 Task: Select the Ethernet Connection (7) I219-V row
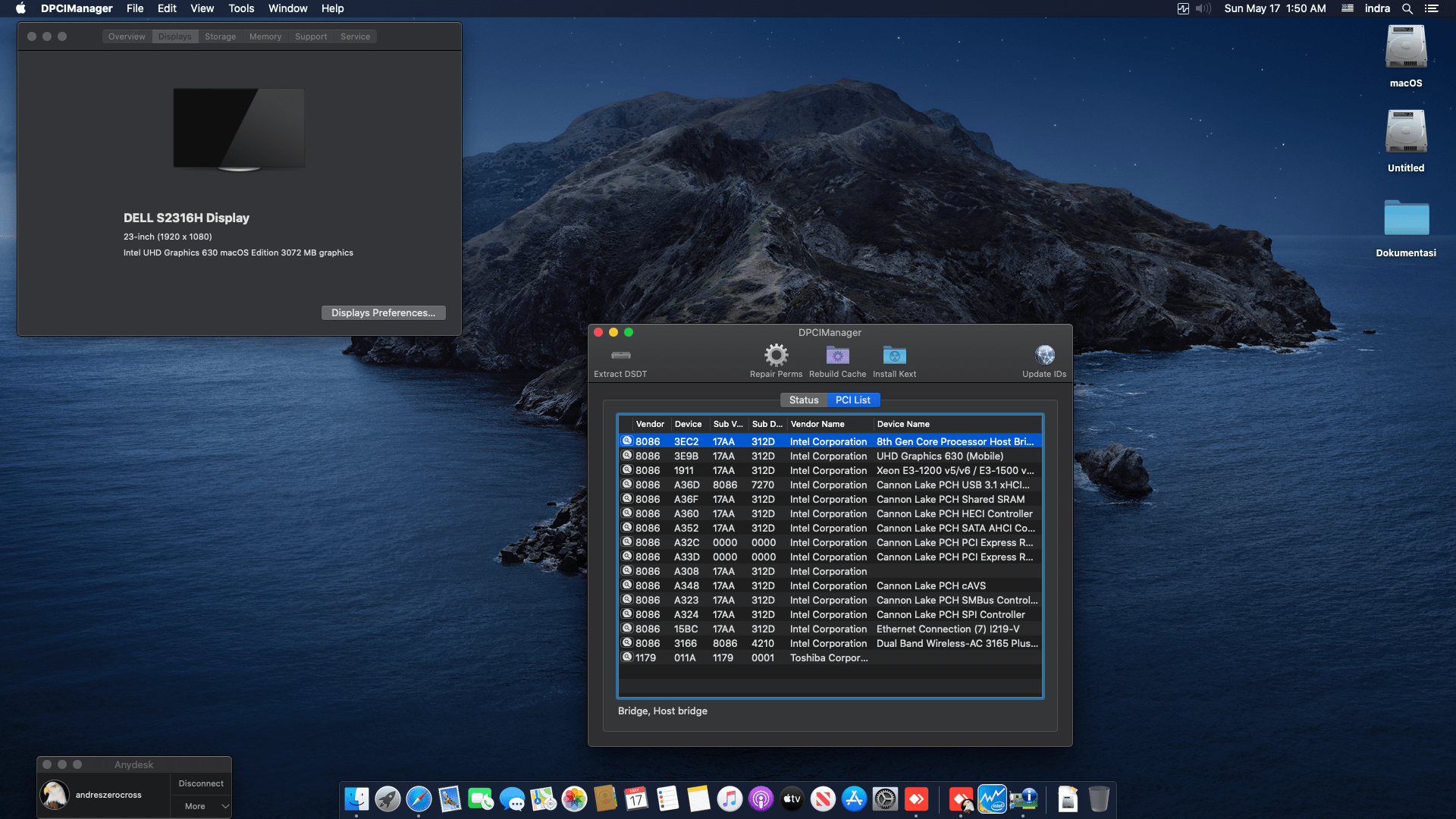[x=830, y=629]
